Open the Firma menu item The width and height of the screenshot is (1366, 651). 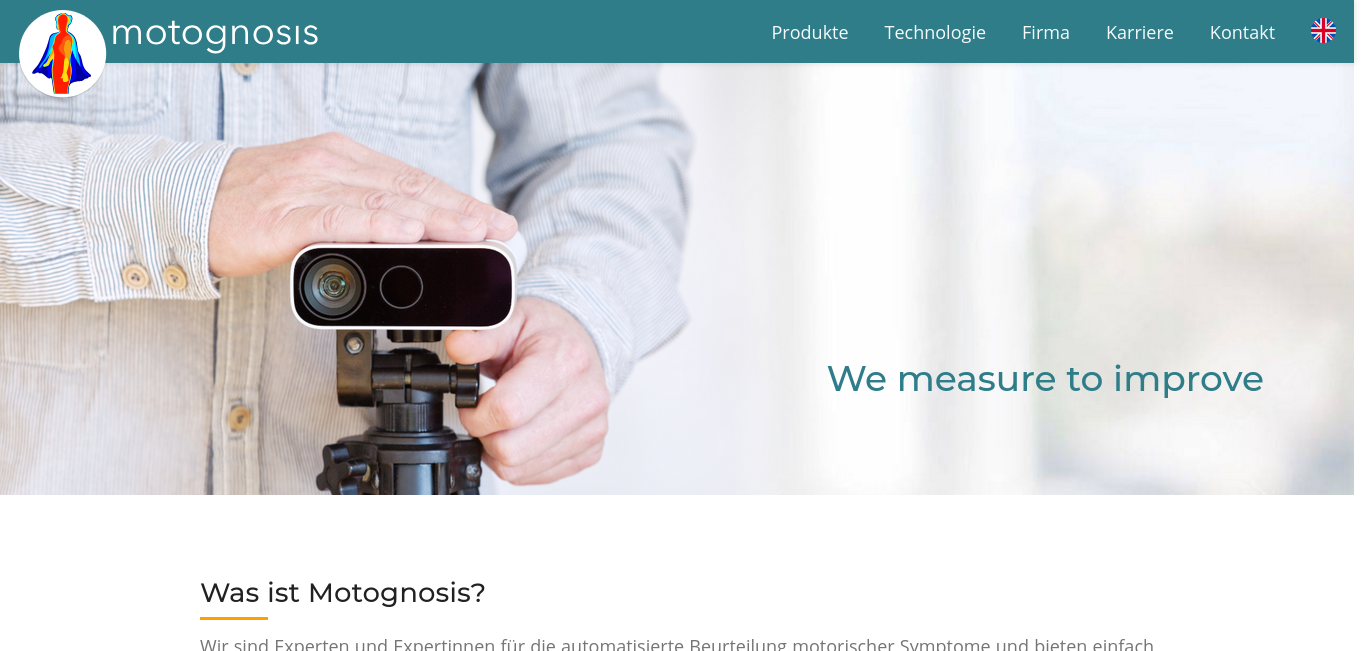(1046, 32)
